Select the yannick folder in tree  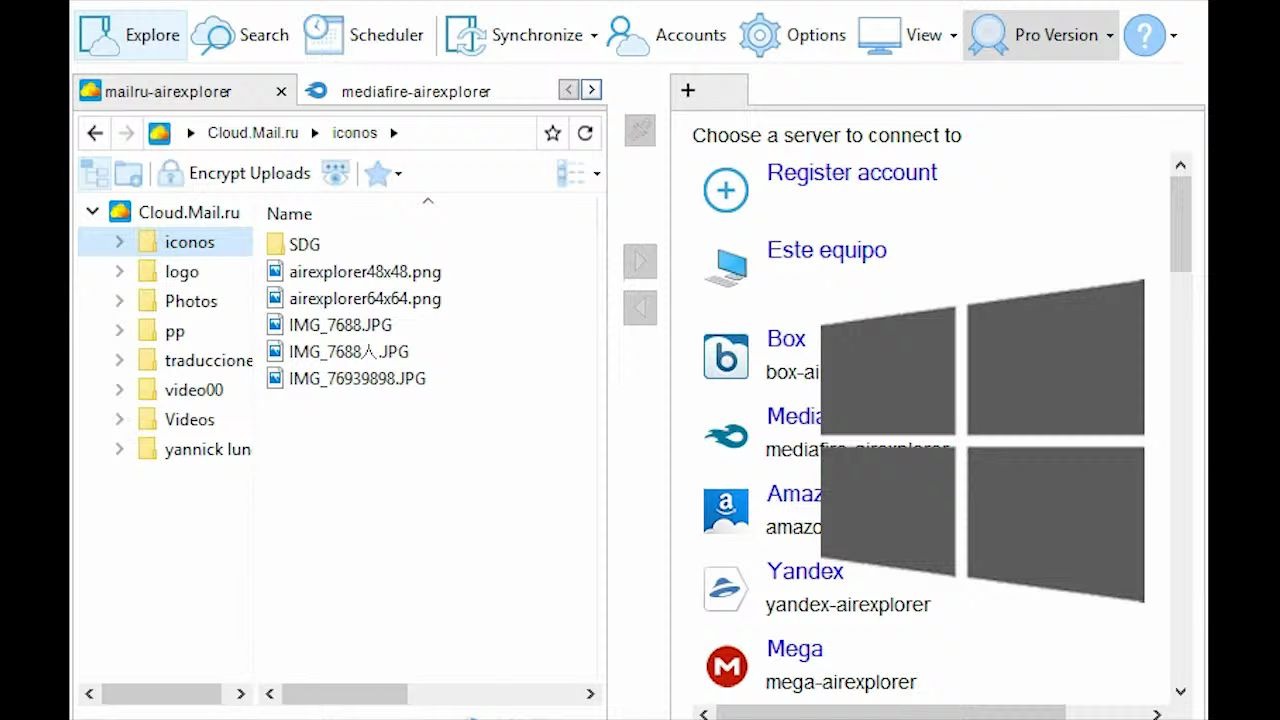[207, 450]
